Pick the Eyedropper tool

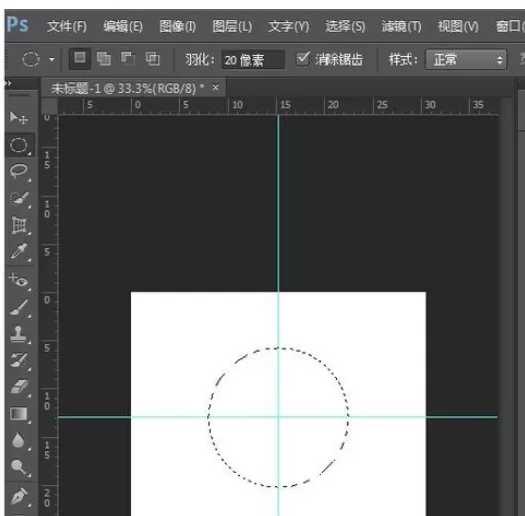(18, 251)
